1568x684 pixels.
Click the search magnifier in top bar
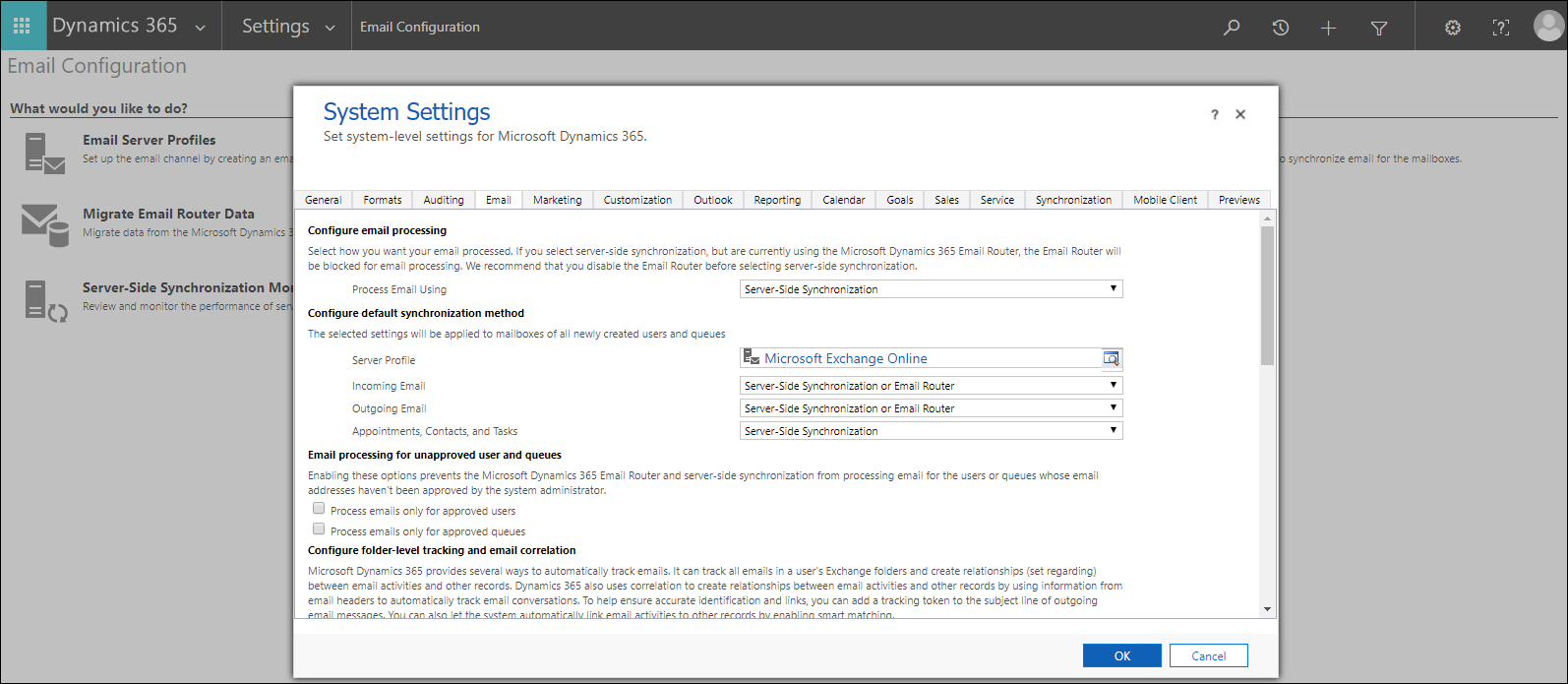coord(1232,28)
